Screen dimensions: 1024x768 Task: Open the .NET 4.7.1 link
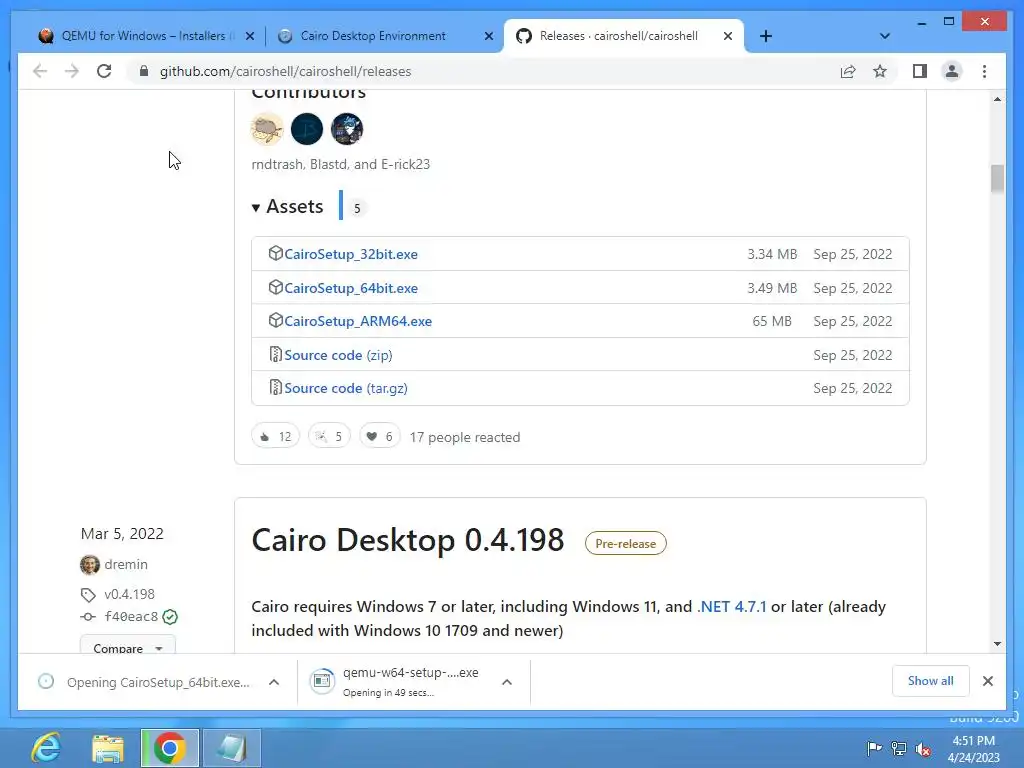click(731, 607)
